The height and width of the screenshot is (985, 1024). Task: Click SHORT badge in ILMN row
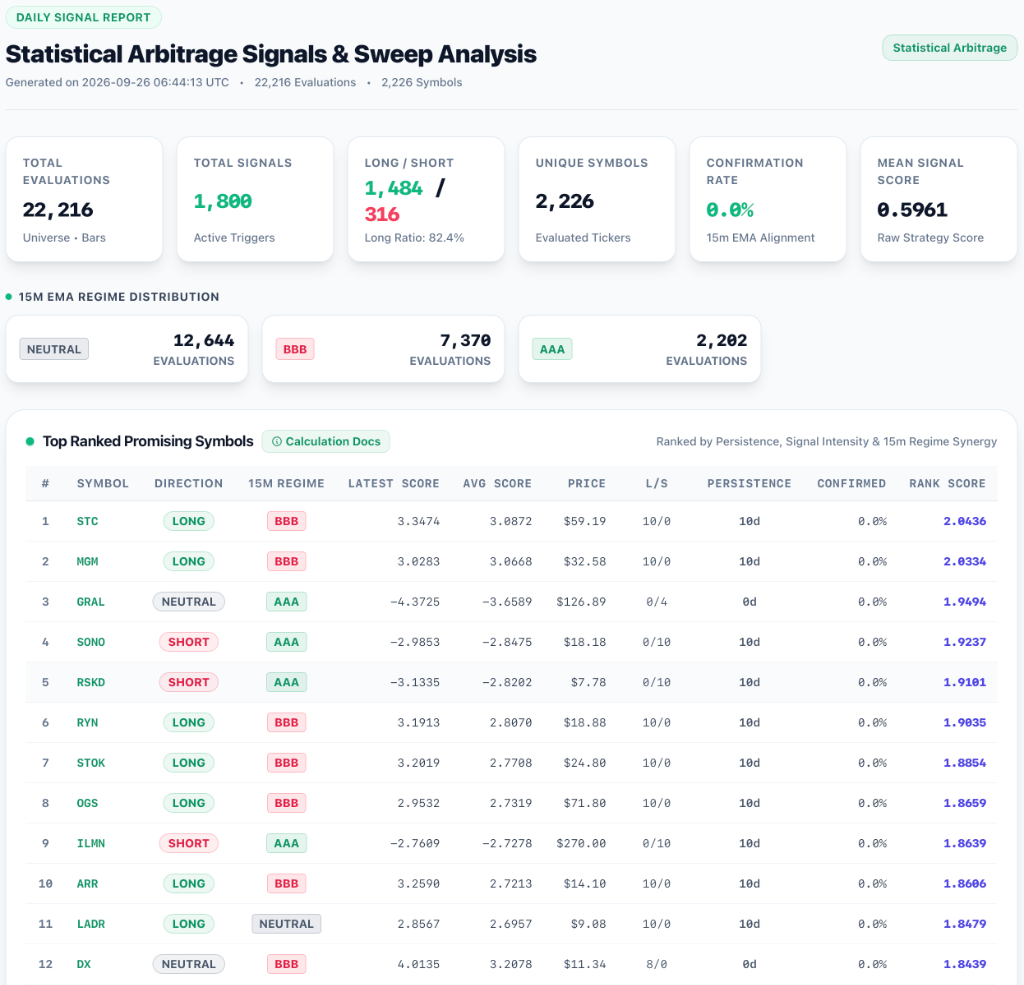(x=189, y=844)
